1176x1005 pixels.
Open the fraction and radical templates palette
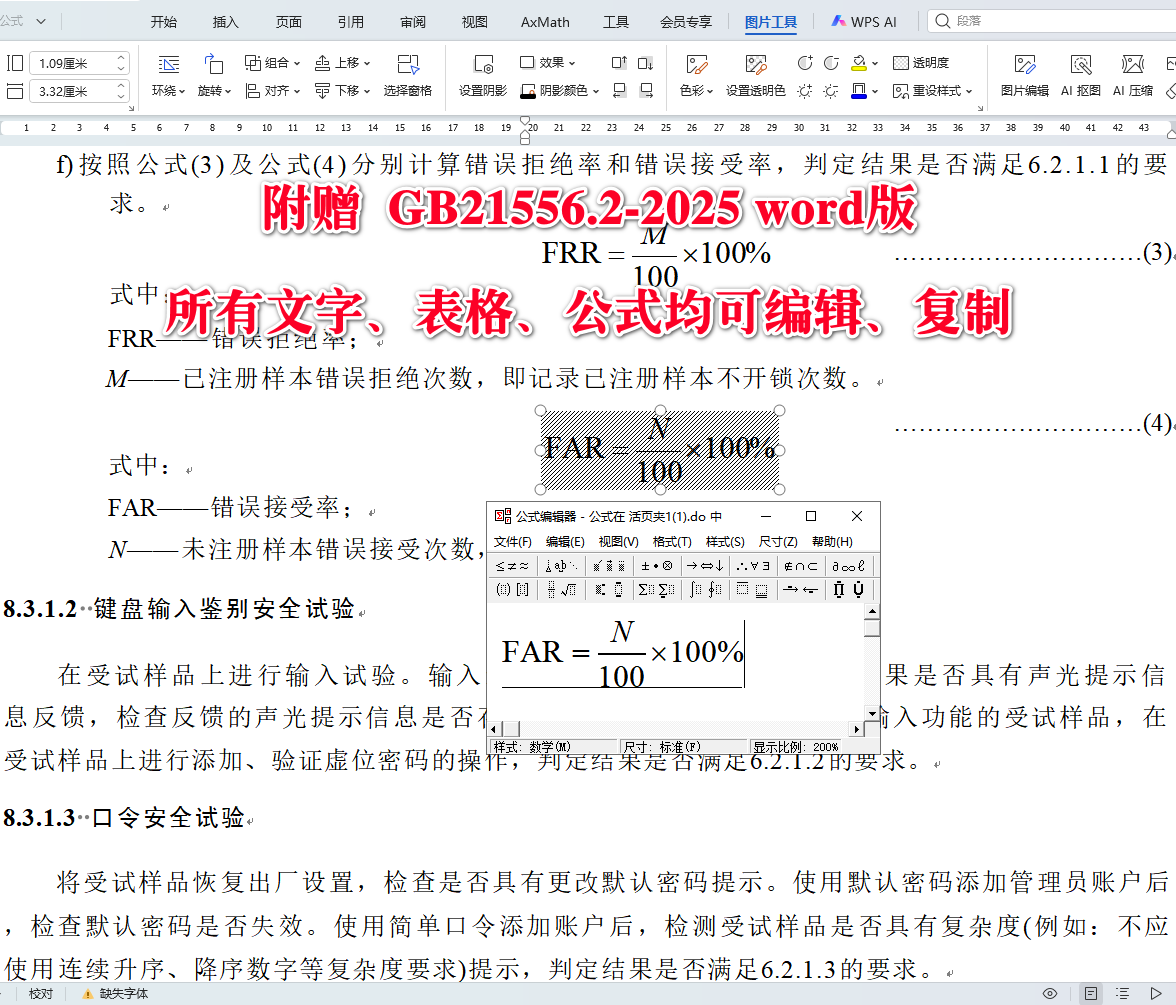tap(560, 589)
